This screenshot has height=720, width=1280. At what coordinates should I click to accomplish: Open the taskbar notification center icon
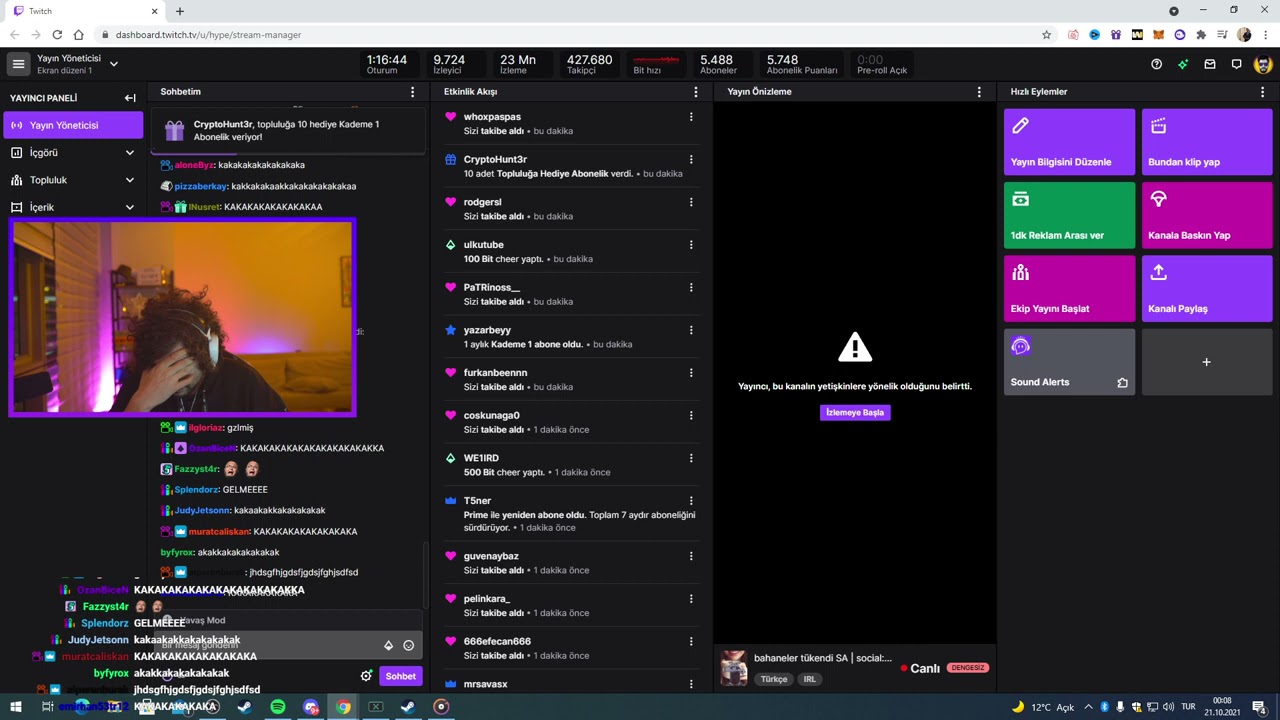tap(1259, 706)
